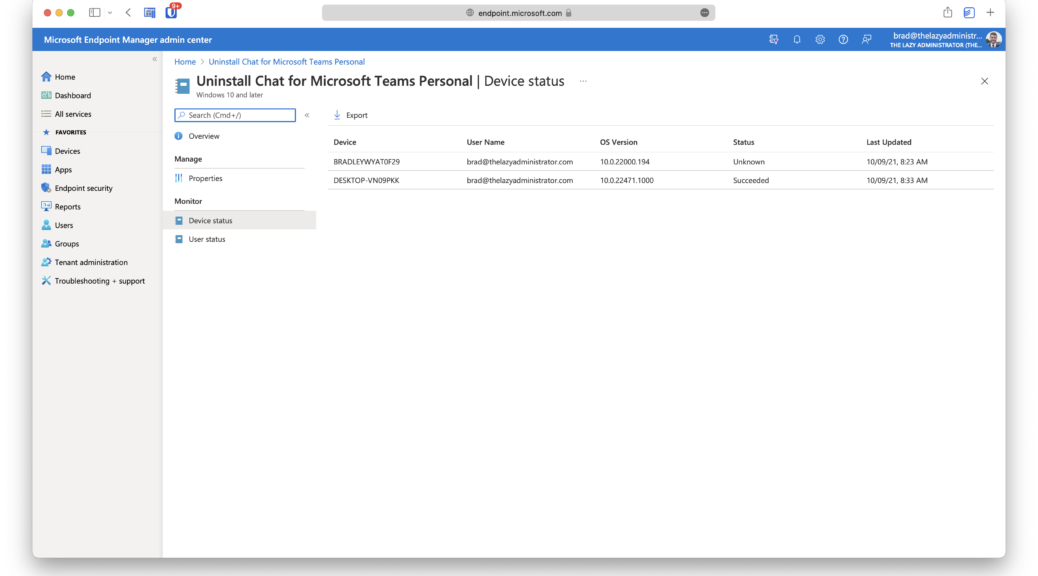This screenshot has height=576, width=1038.
Task: Open the directory and subscription icon in the header
Action: 774,40
